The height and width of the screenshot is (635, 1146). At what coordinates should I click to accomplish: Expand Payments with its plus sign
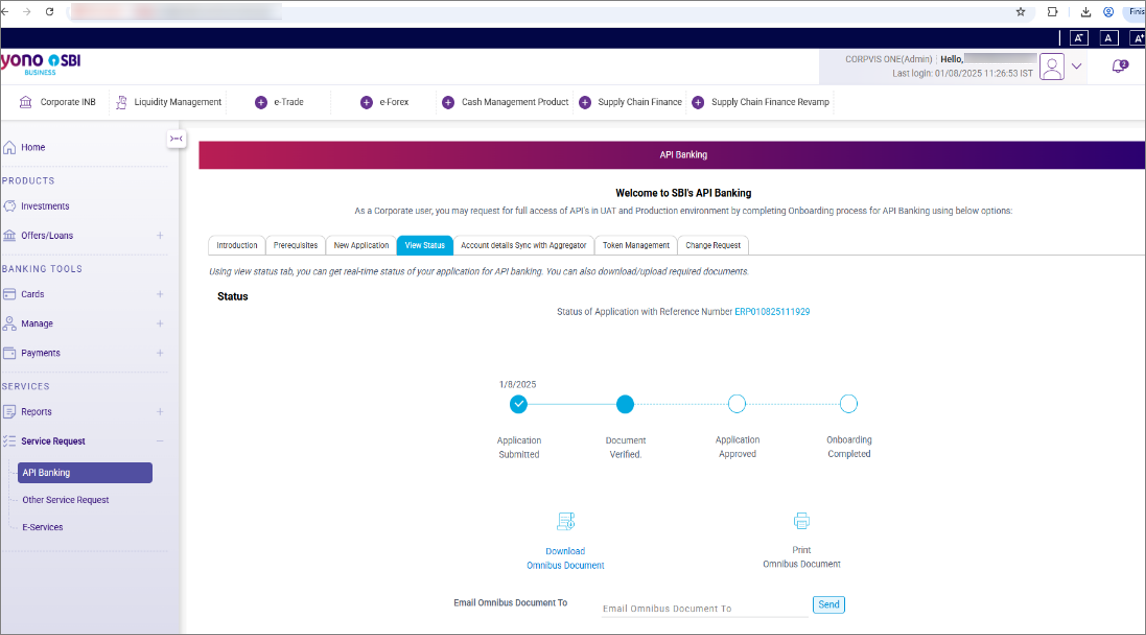159,353
